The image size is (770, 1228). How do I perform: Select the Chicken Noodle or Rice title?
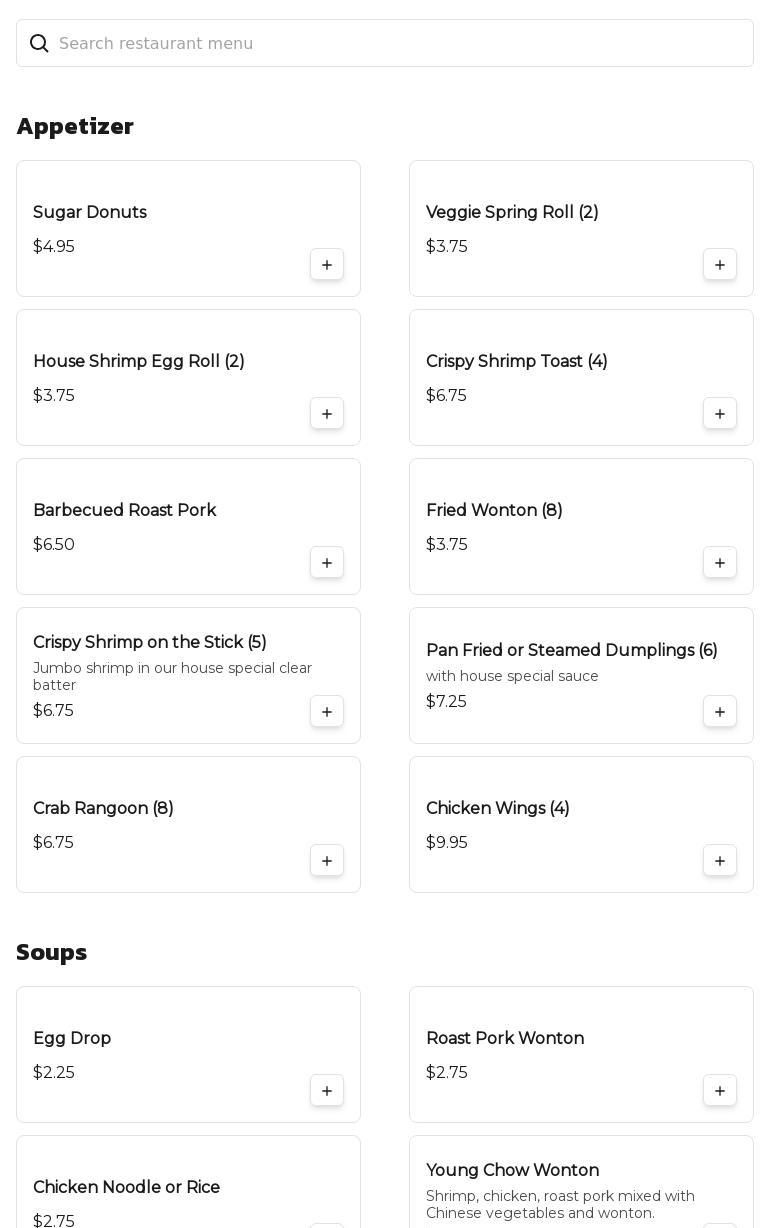coord(126,1188)
